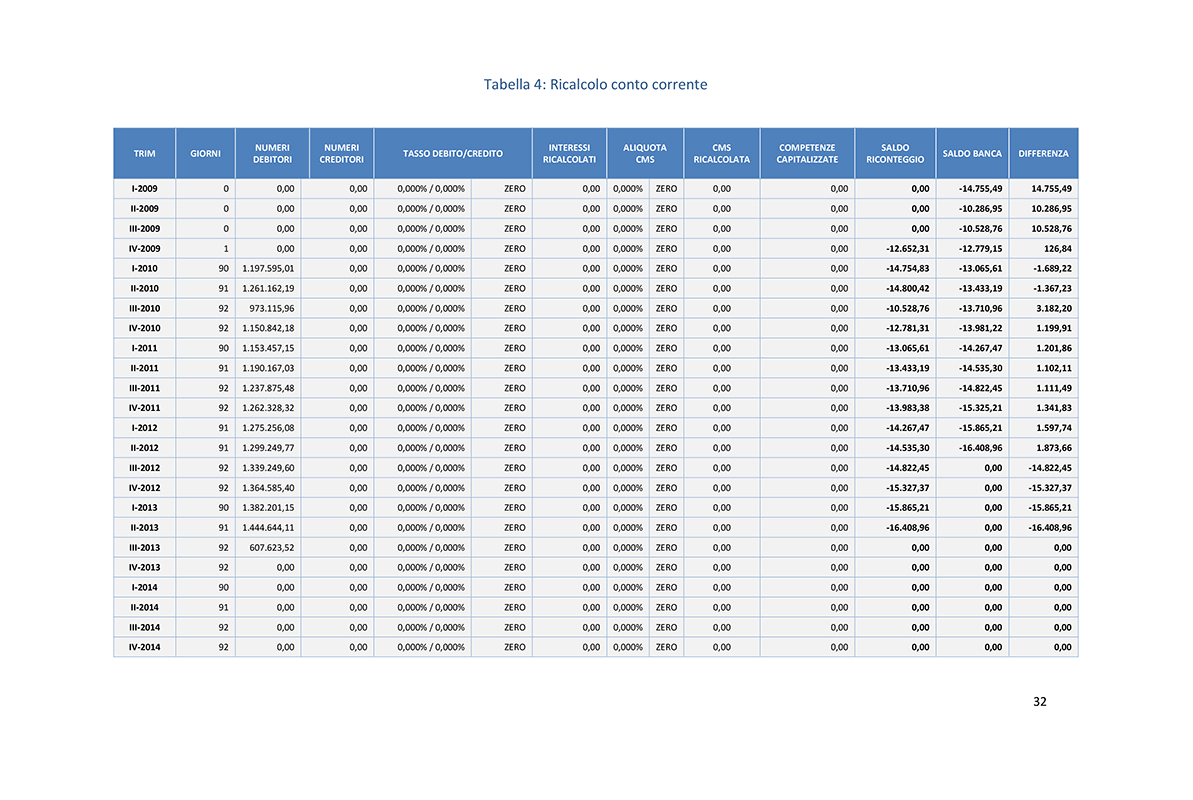Select the row label III-2012

(145, 468)
